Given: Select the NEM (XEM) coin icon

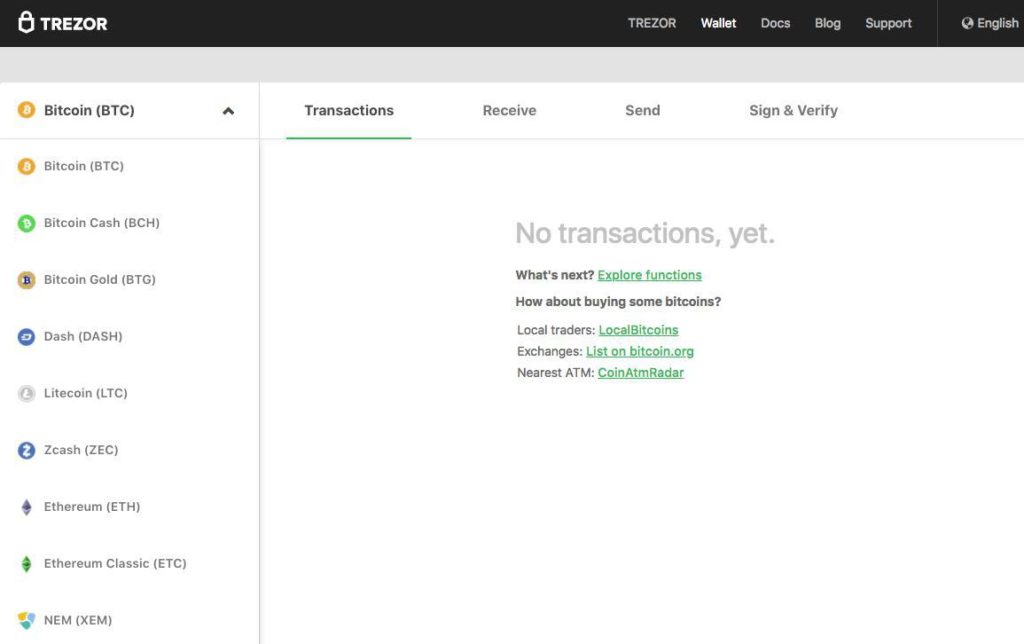Looking at the screenshot, I should click(x=25, y=620).
